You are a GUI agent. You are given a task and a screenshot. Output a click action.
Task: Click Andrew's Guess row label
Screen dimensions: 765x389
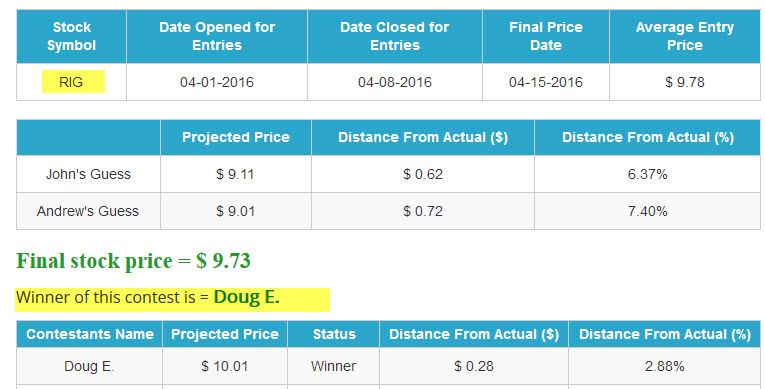(x=88, y=211)
